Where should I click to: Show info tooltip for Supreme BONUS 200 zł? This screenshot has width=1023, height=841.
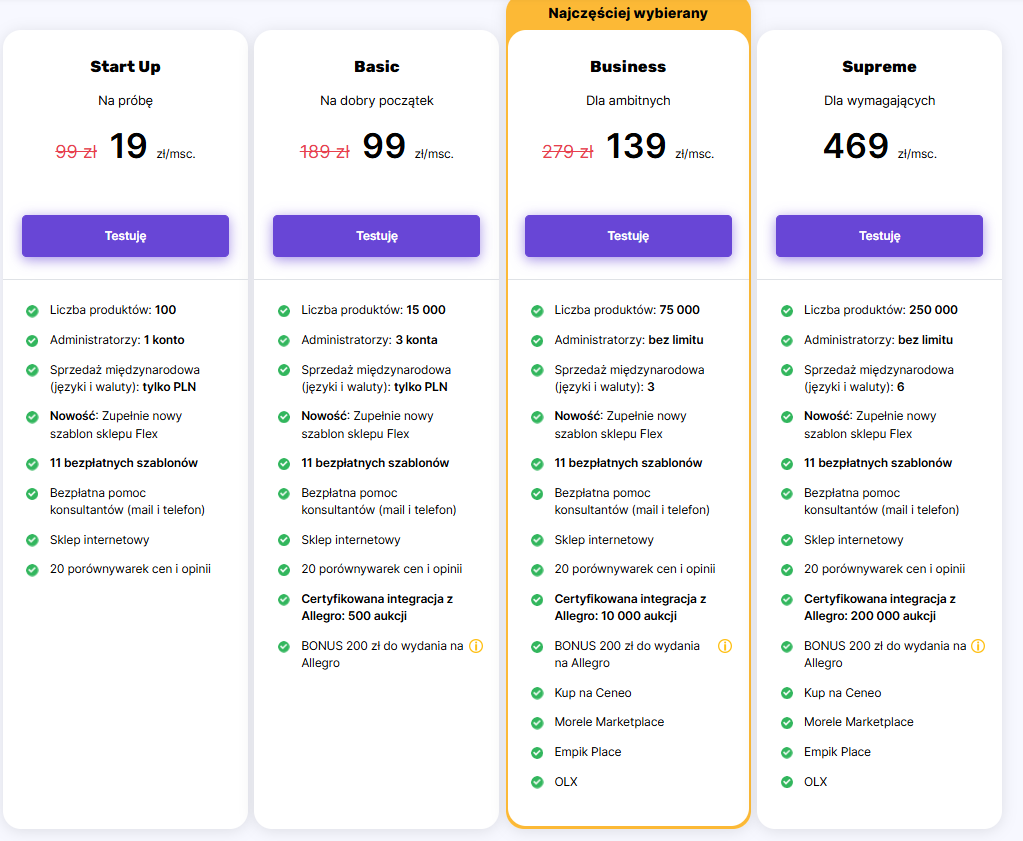(978, 646)
